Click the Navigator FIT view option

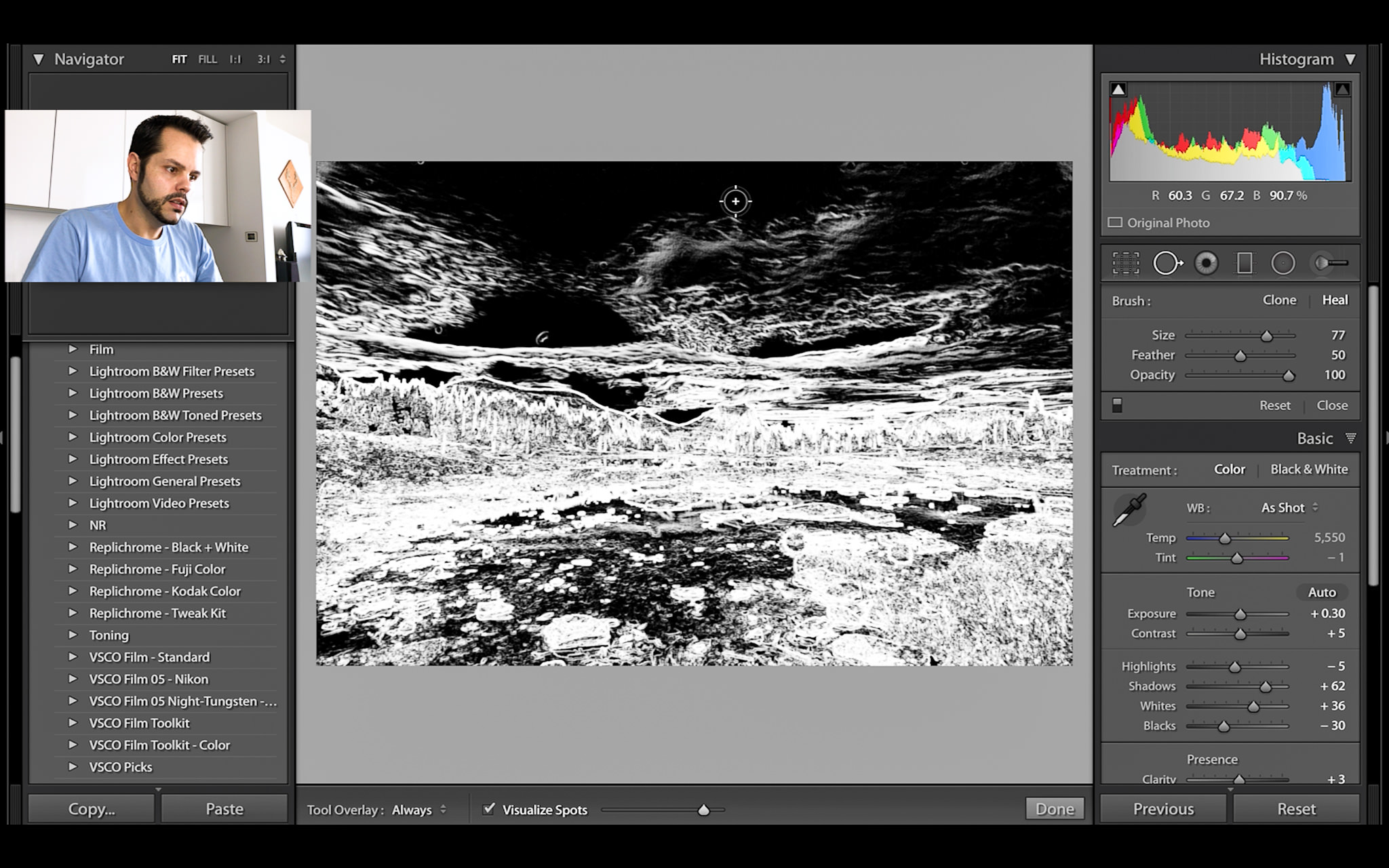[178, 59]
